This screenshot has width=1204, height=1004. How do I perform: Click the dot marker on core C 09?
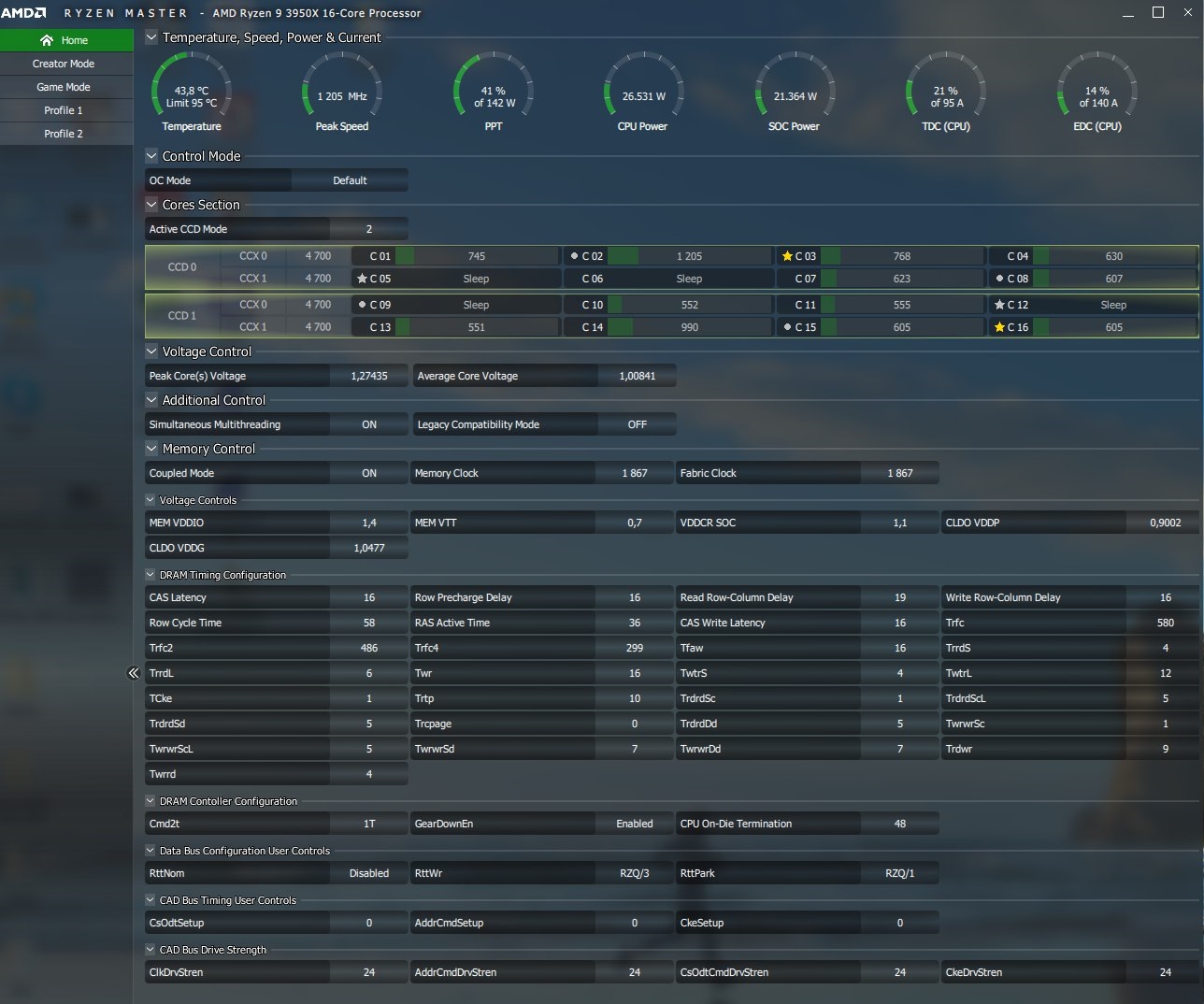pos(362,305)
